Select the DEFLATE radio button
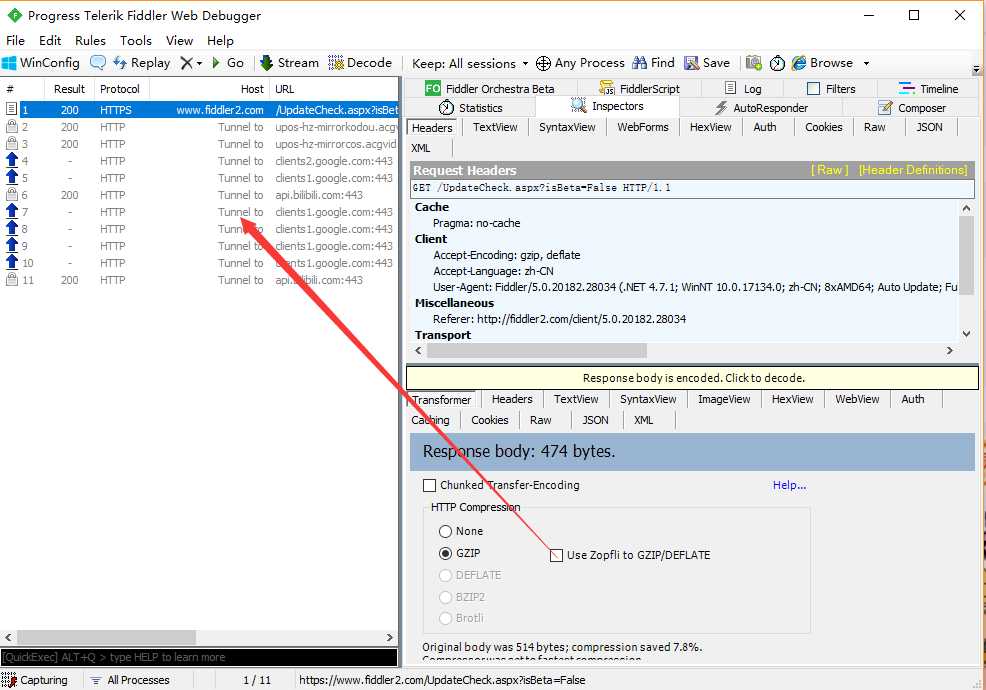Viewport: 986px width, 690px height. 445,575
